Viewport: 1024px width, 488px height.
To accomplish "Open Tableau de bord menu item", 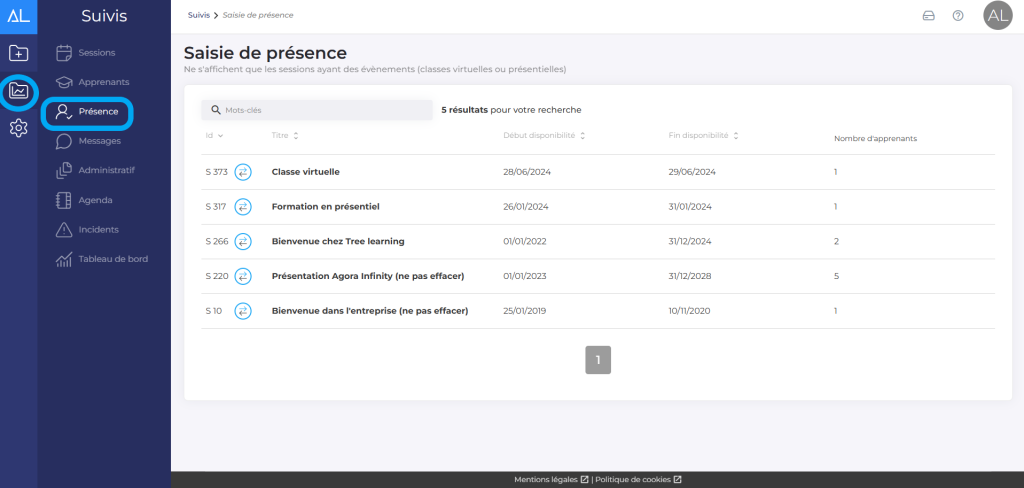I will pos(113,259).
